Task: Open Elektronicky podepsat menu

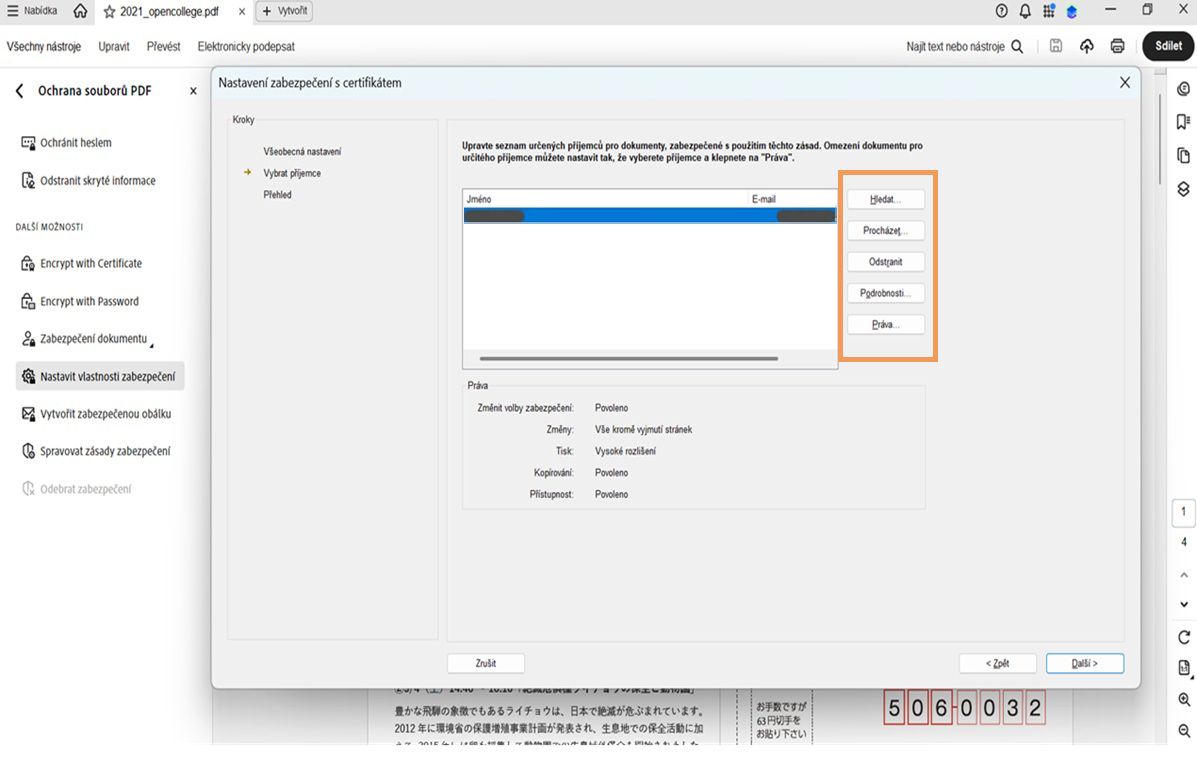Action: coord(246,47)
